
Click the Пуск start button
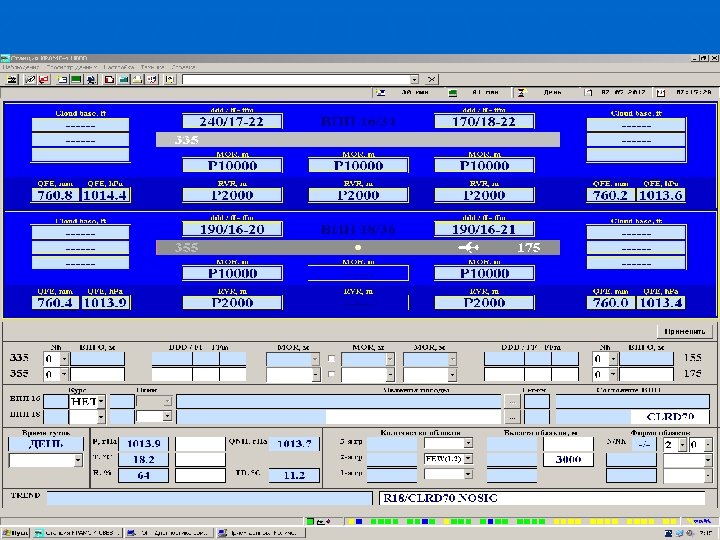(15, 533)
